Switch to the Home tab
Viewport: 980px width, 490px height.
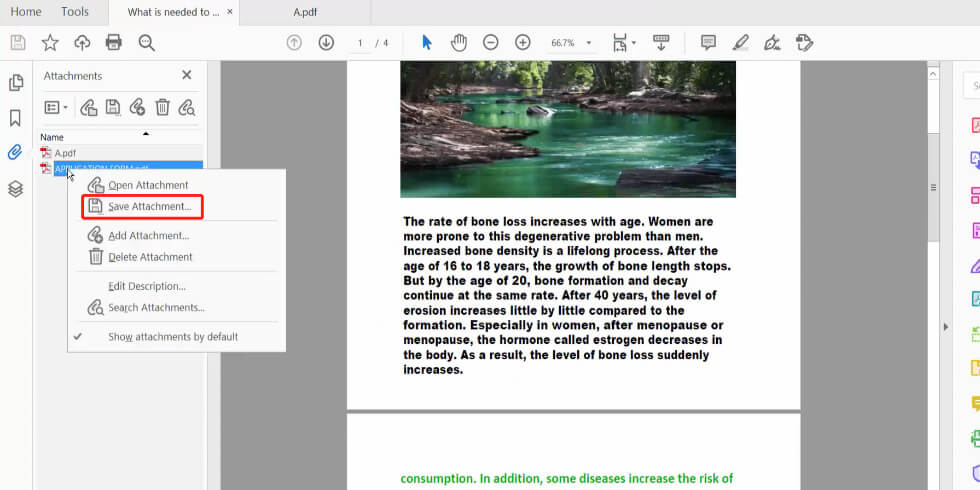(26, 12)
